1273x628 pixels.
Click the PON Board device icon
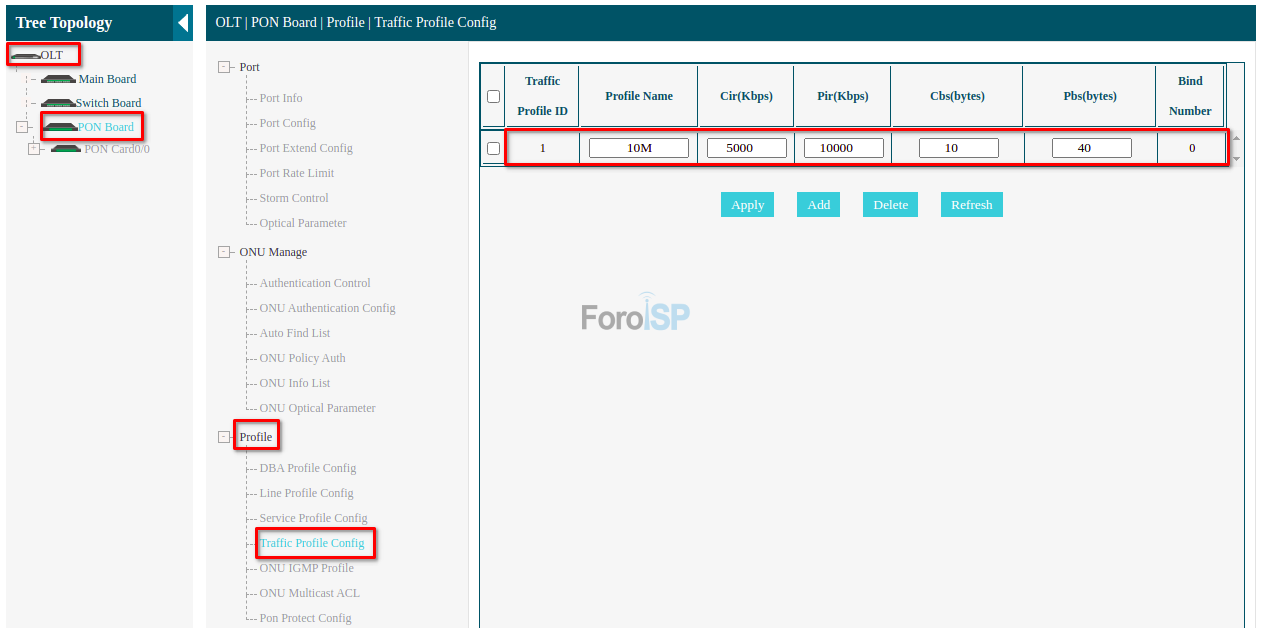pos(60,127)
